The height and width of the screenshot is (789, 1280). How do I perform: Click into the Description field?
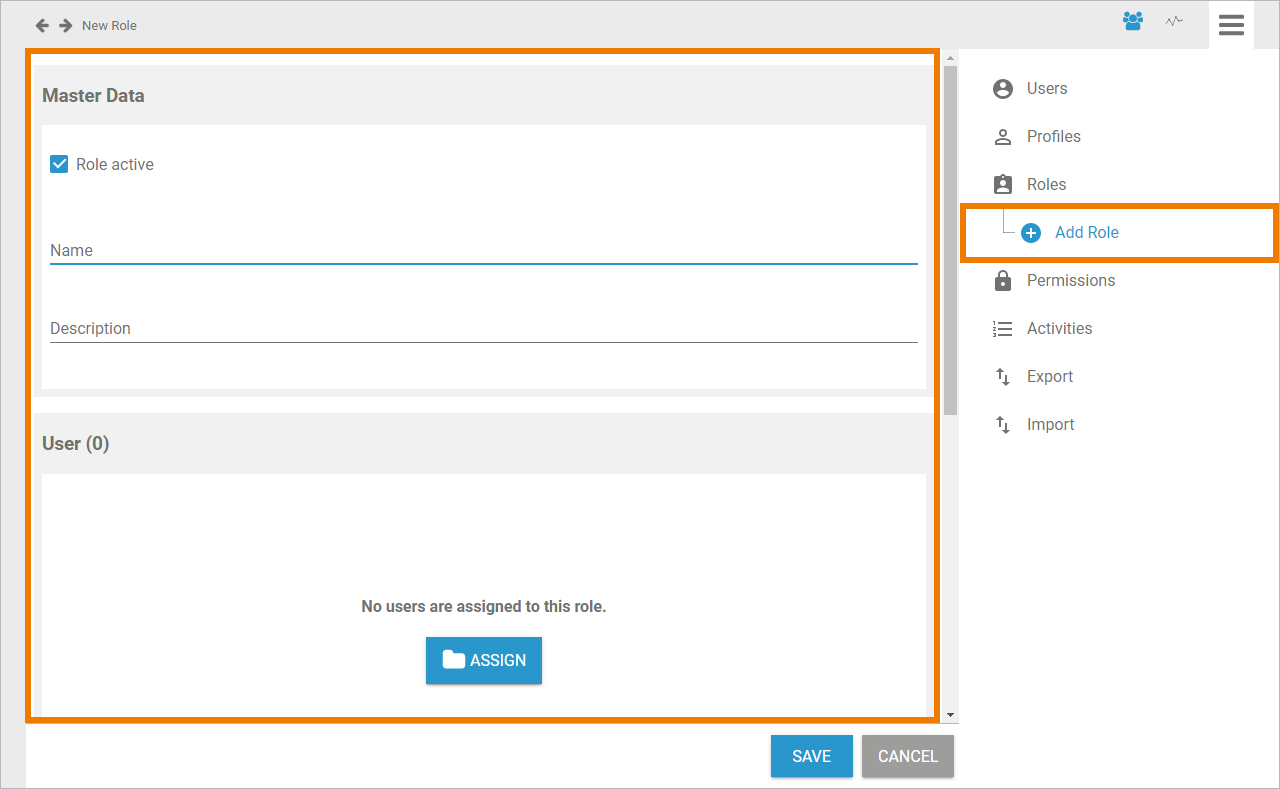483,328
